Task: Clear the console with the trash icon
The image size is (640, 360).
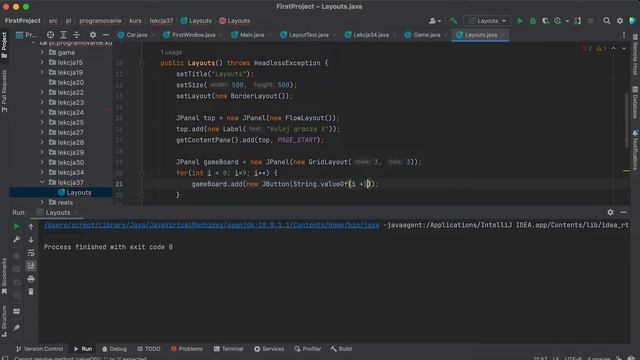Action: coord(31,292)
